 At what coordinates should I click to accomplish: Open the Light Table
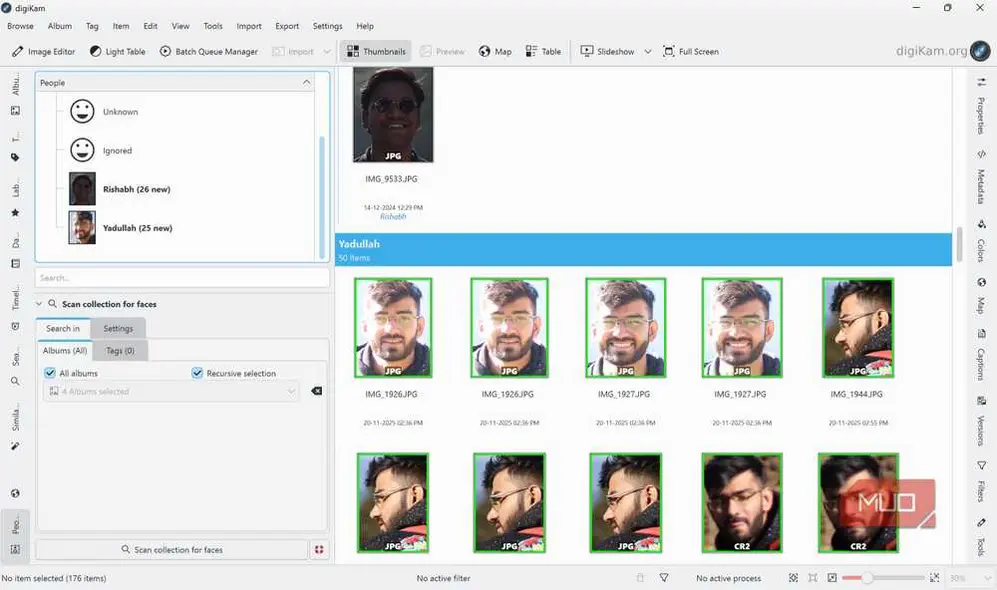tap(117, 51)
